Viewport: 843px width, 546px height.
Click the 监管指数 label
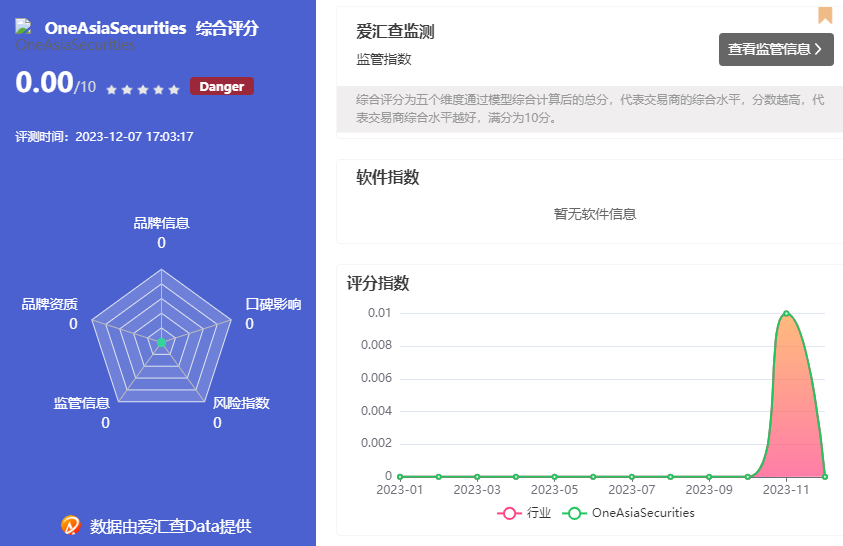click(384, 59)
